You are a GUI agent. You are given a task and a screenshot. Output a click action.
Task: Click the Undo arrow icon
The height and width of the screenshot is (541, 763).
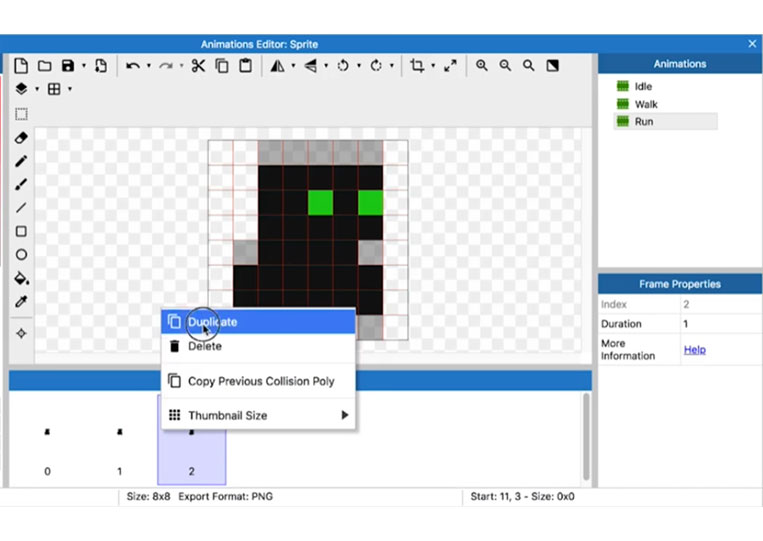tap(133, 66)
